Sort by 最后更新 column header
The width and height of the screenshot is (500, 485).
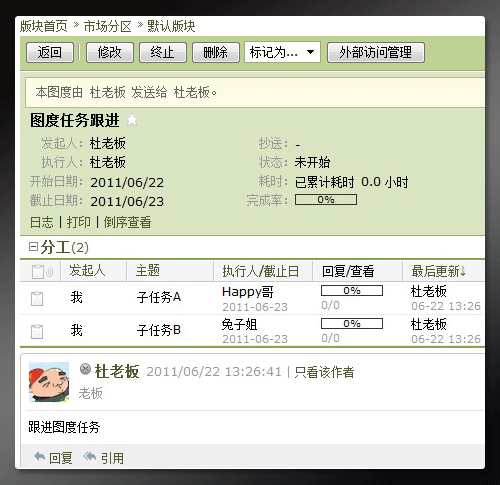click(435, 271)
